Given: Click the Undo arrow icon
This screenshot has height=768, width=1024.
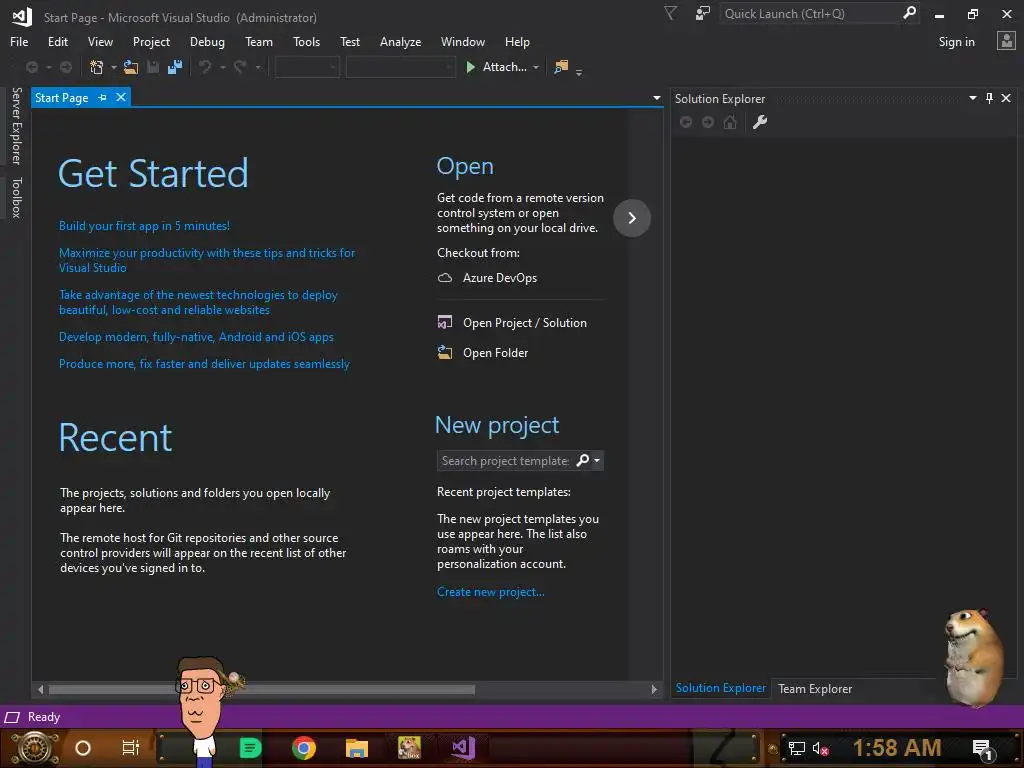Looking at the screenshot, I should [205, 67].
